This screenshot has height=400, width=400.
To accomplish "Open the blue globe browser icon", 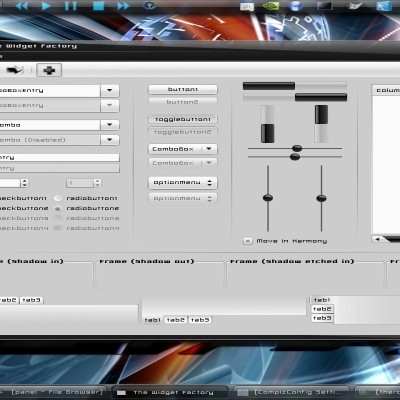I will [x=295, y=6].
